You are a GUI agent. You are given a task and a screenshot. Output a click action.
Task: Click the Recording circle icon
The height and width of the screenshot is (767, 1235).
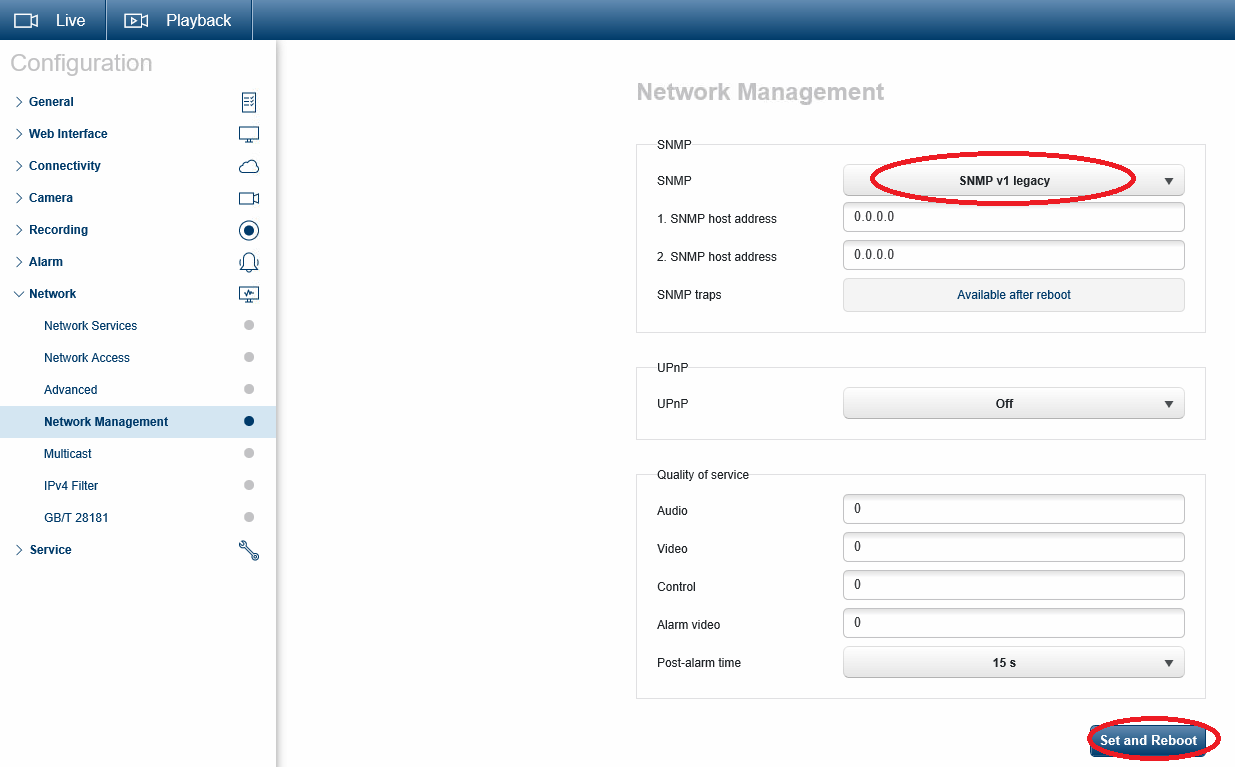(x=249, y=230)
